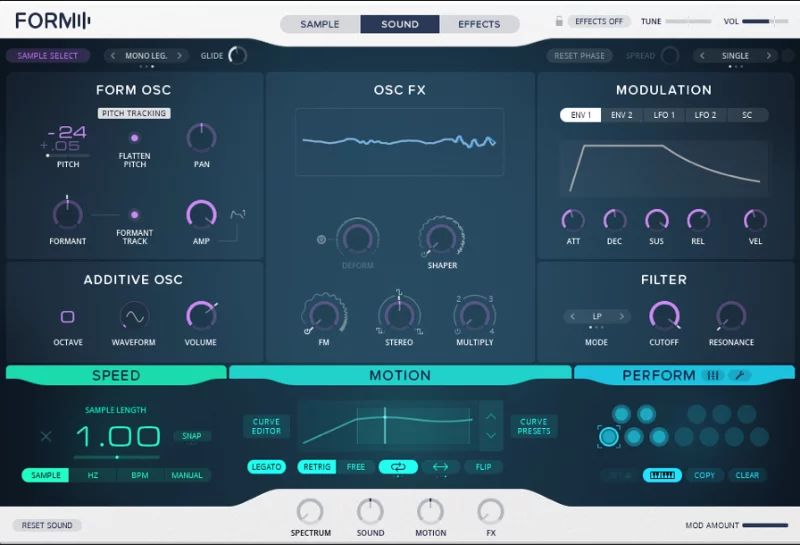Click the Tune slider

688,21
